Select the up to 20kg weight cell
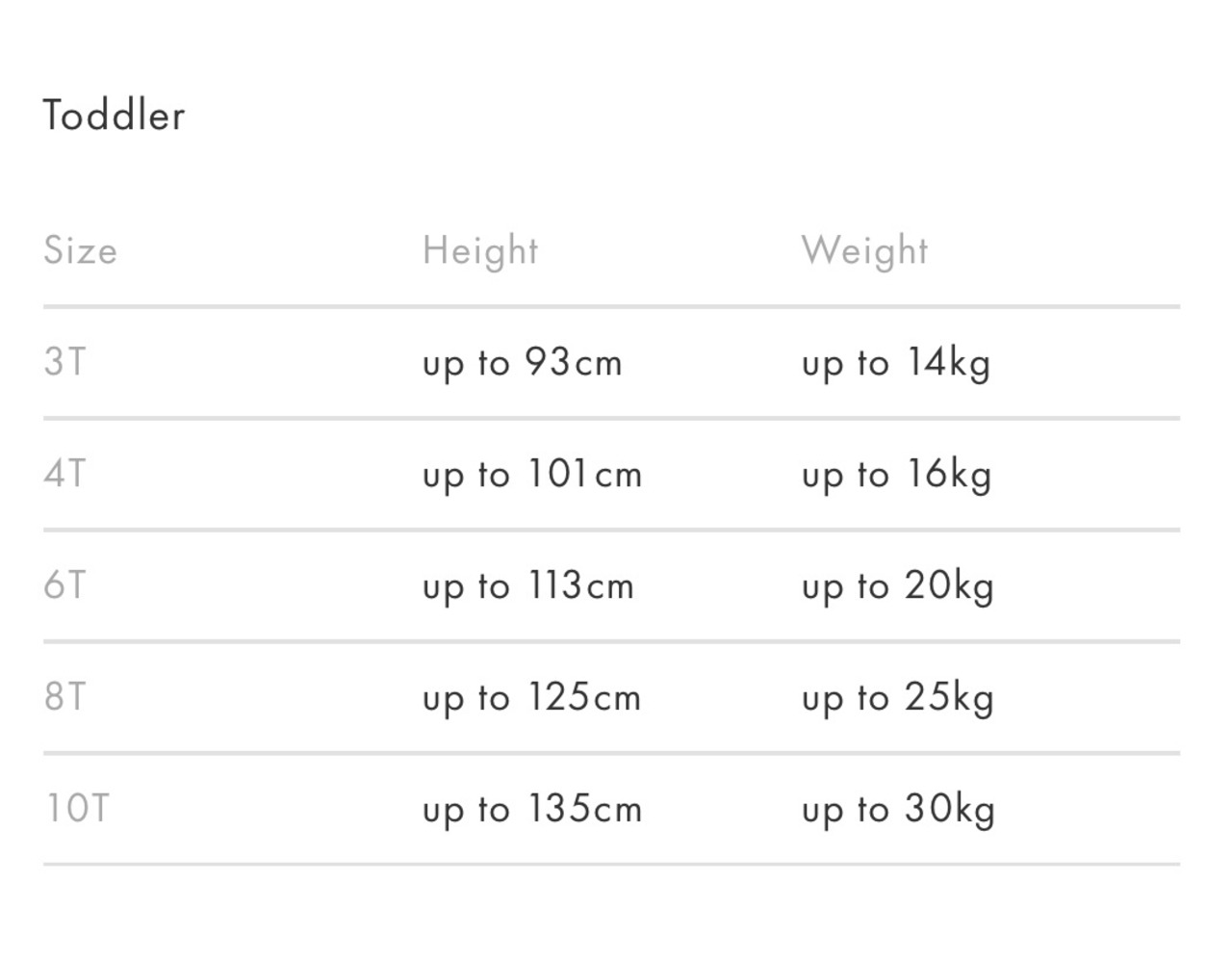This screenshot has height=960, width=1232. 897,587
